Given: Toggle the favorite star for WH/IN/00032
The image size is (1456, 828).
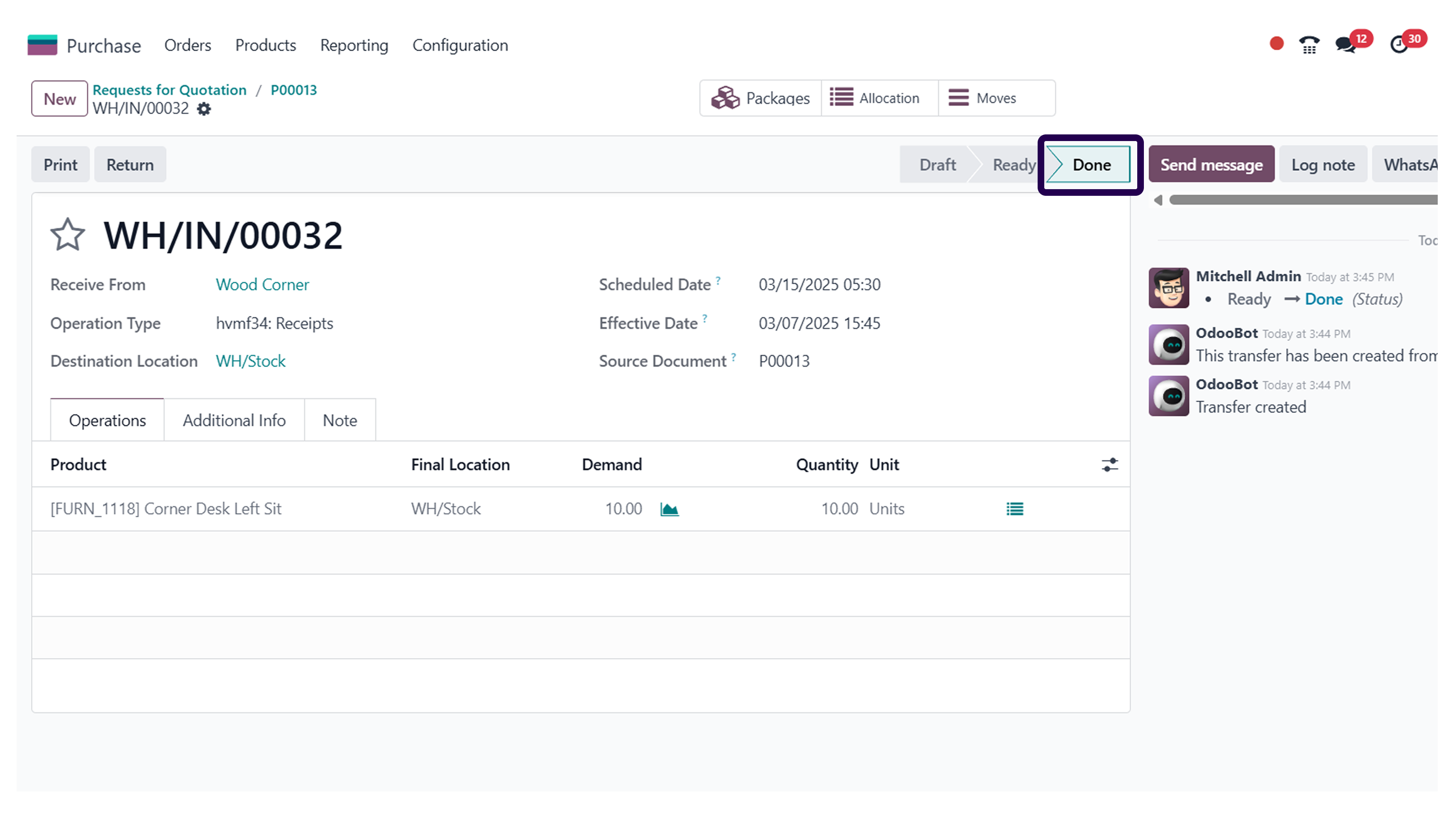Looking at the screenshot, I should point(68,234).
